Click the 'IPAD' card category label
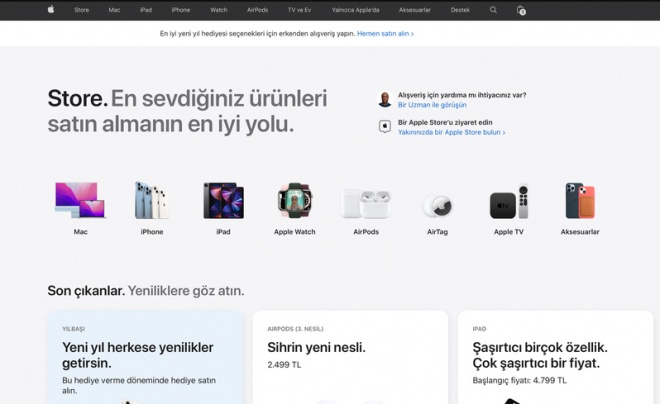This screenshot has height=404, width=660. (x=479, y=329)
